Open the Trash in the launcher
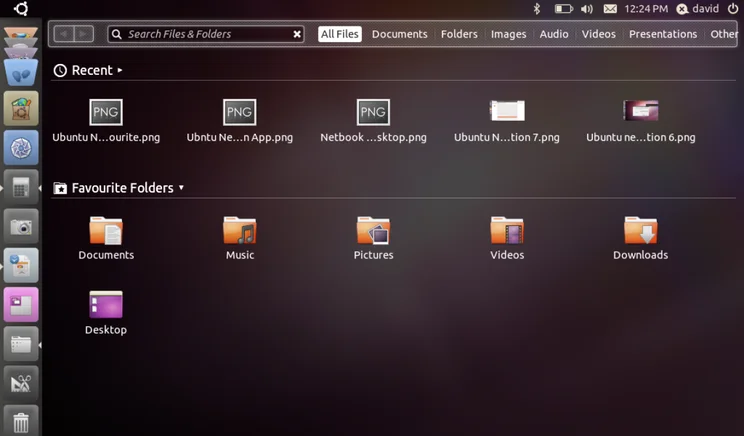Viewport: 744px width, 436px height. (x=21, y=421)
